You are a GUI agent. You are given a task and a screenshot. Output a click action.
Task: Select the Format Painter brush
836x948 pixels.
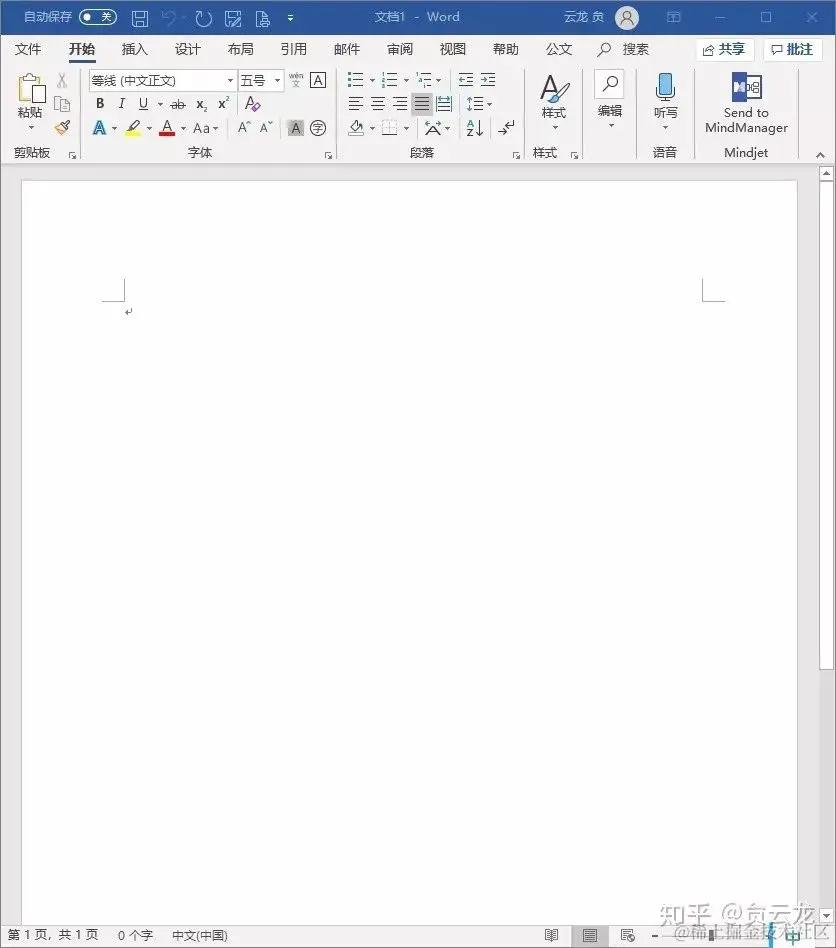coord(62,128)
